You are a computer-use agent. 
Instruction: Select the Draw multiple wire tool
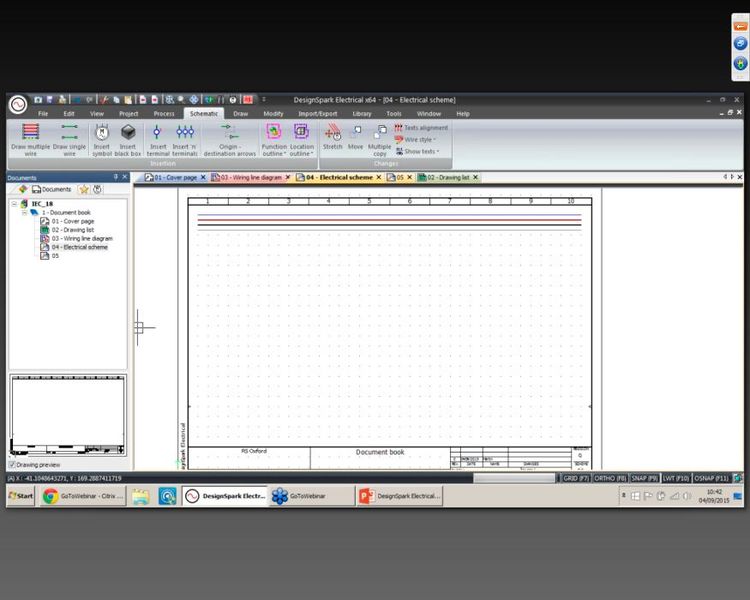pos(31,139)
